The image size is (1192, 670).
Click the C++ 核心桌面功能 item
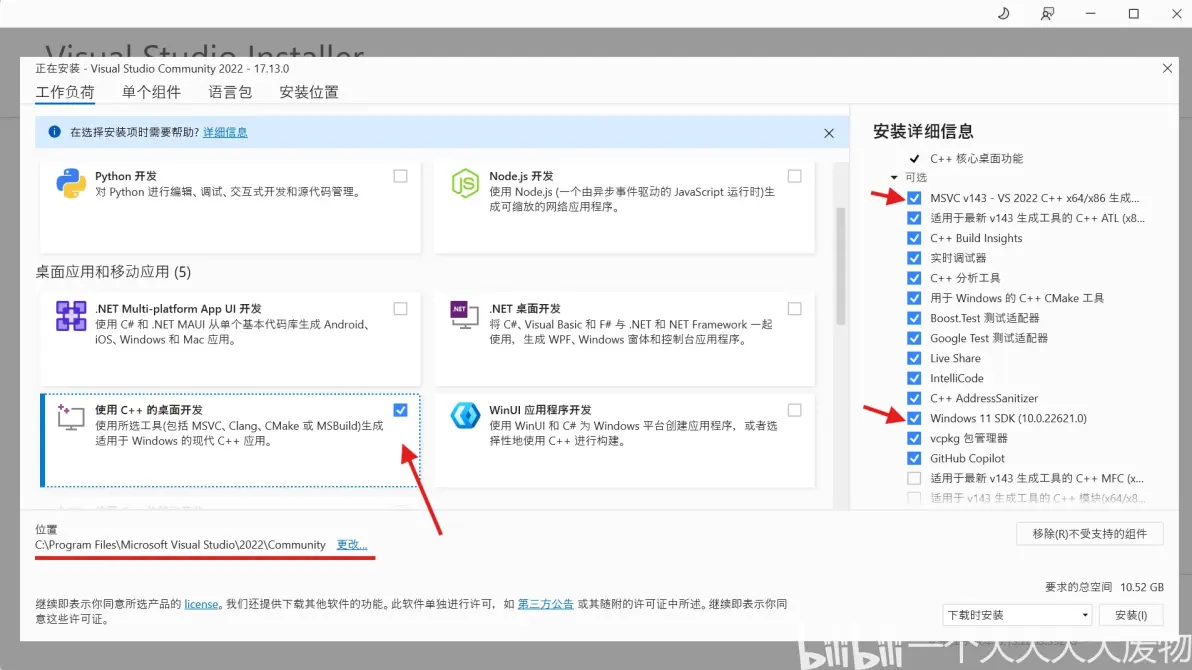(976, 158)
